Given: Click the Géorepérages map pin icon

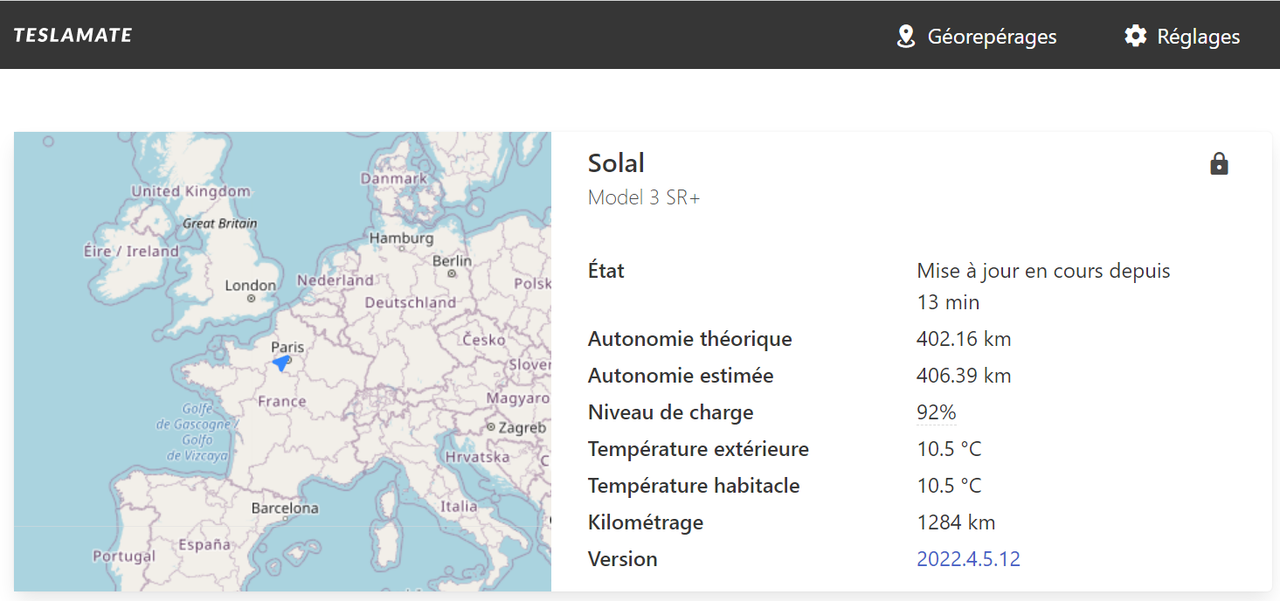Looking at the screenshot, I should (906, 37).
